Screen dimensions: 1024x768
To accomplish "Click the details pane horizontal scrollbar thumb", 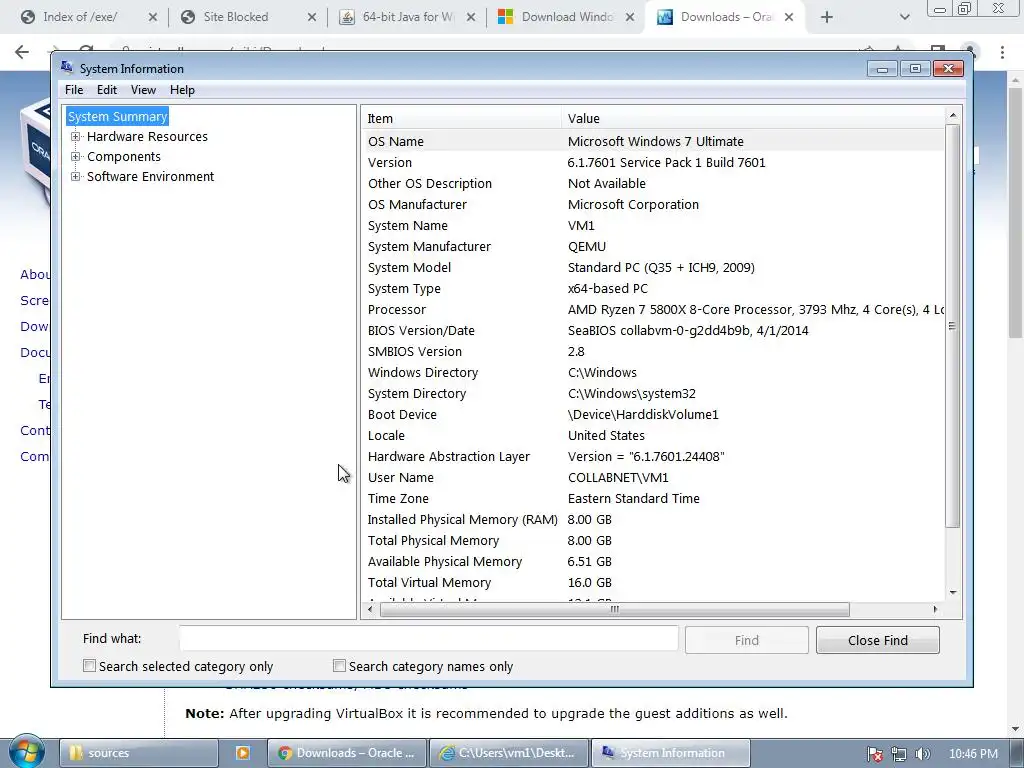I will pos(615,609).
